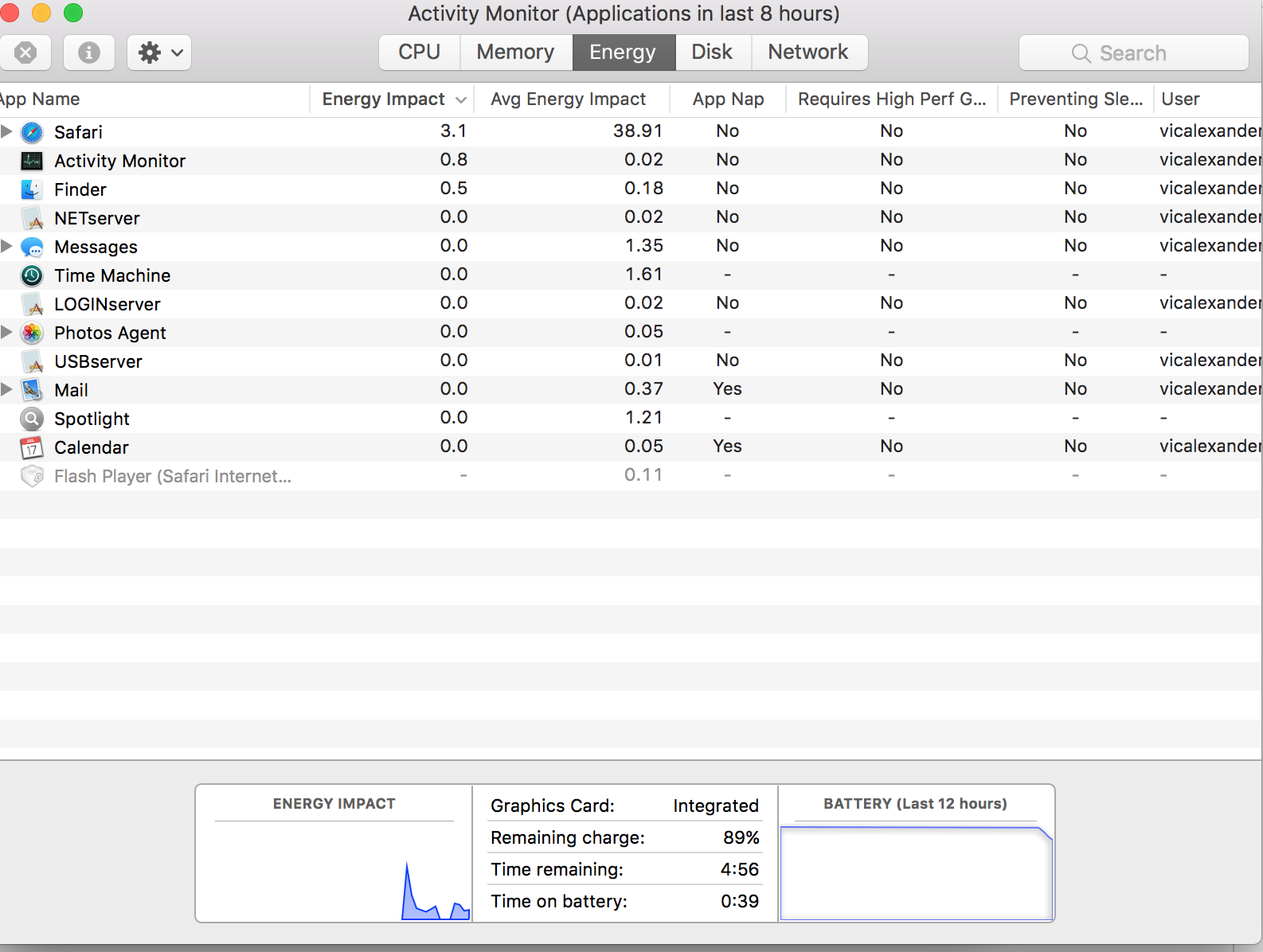Click the Time on battery 0:39 value
1263x952 pixels.
click(x=740, y=901)
